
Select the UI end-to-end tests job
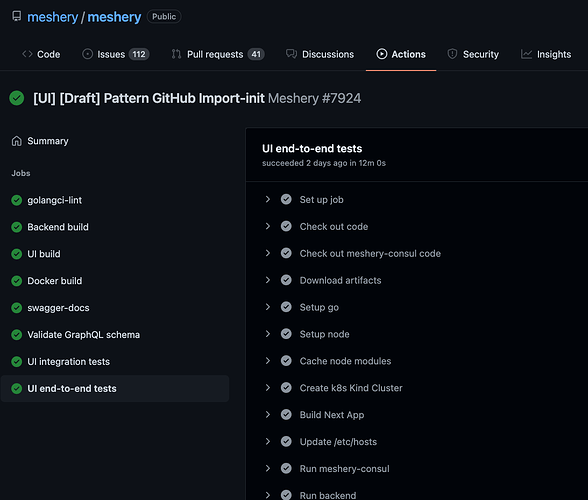click(x=115, y=389)
